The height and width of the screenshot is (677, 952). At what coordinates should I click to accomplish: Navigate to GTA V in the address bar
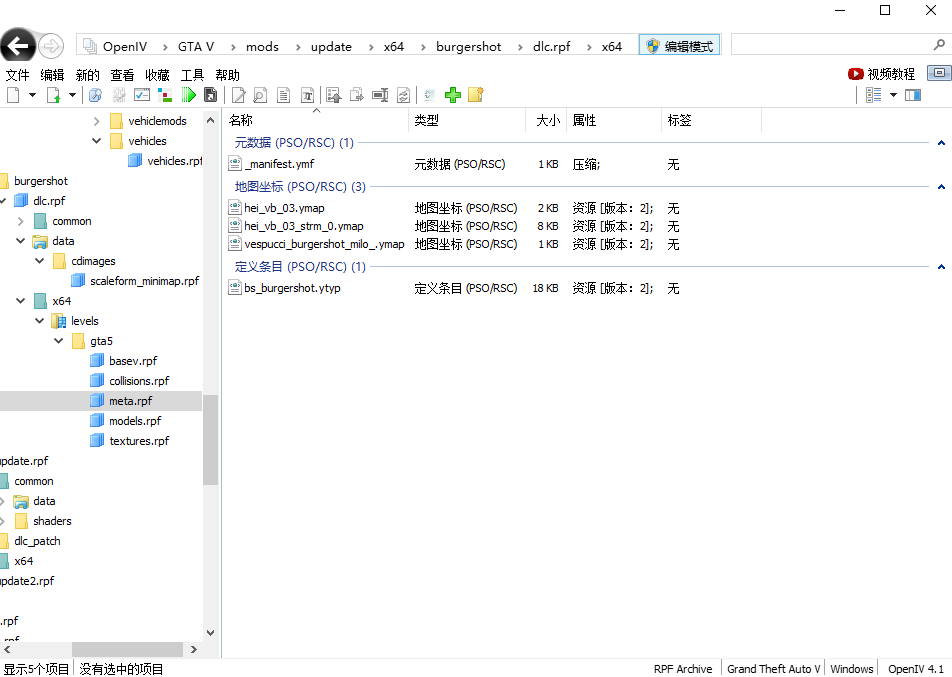tap(196, 47)
